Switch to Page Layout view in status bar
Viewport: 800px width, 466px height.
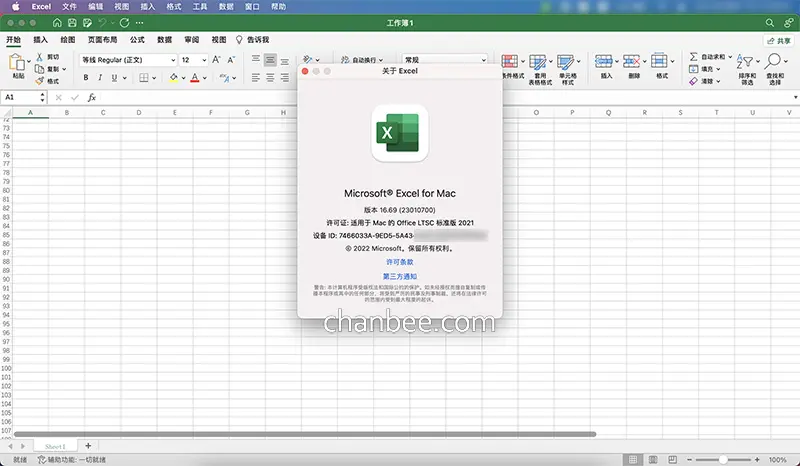click(653, 459)
